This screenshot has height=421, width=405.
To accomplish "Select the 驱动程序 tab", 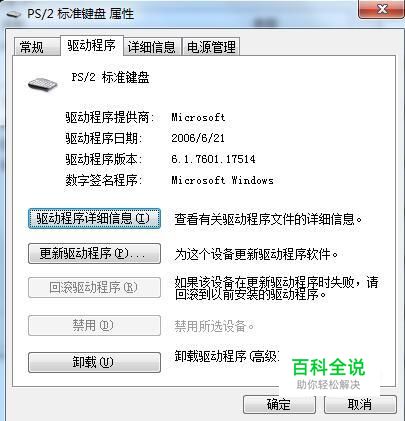I will [x=92, y=45].
